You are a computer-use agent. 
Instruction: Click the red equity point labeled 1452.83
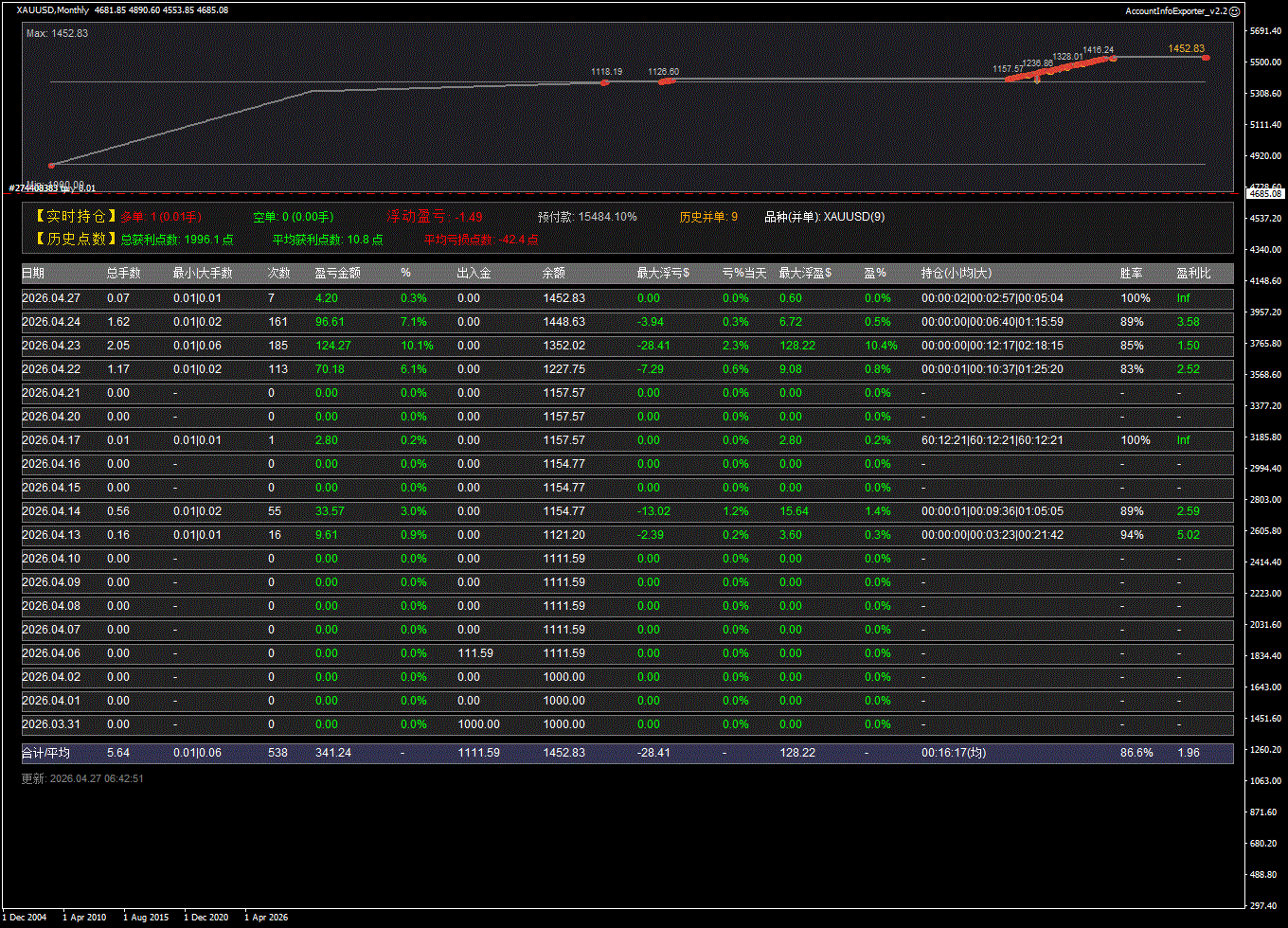[x=1206, y=58]
